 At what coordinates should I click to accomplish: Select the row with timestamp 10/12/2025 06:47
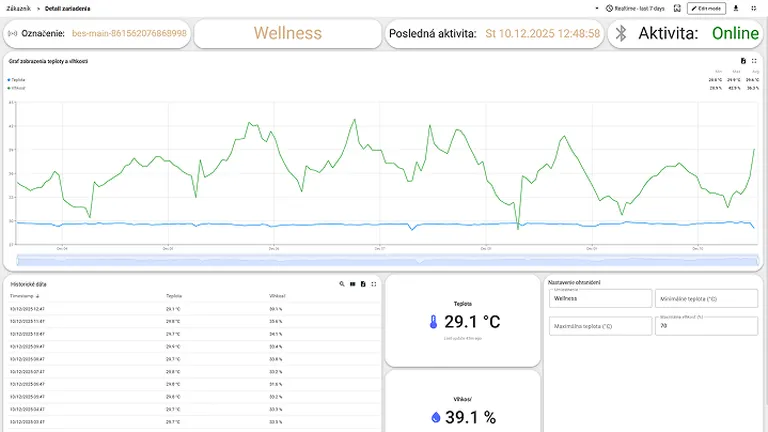194,384
